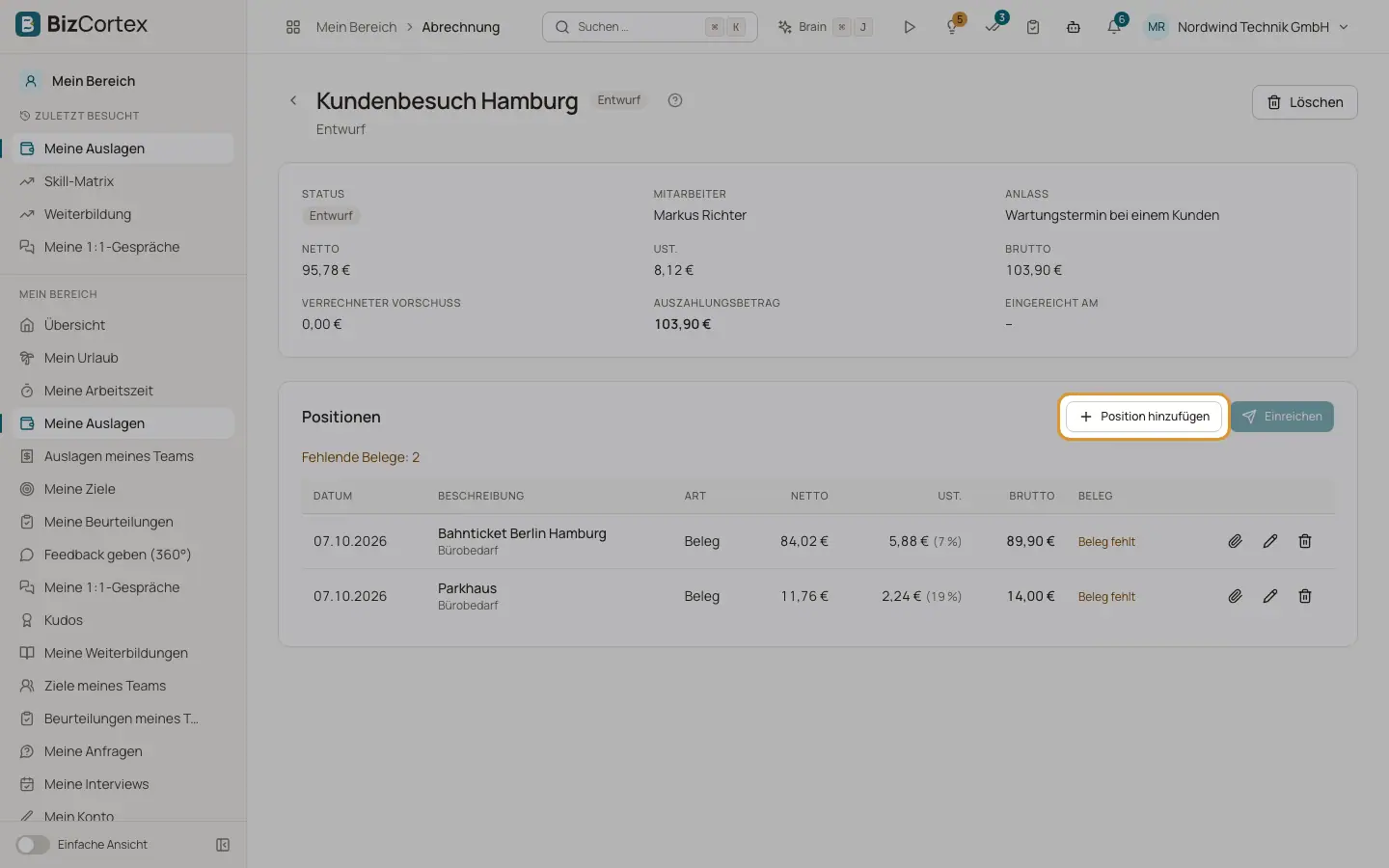Delete the Parkhaus position
Viewport: 1389px width, 868px height.
[x=1305, y=596]
